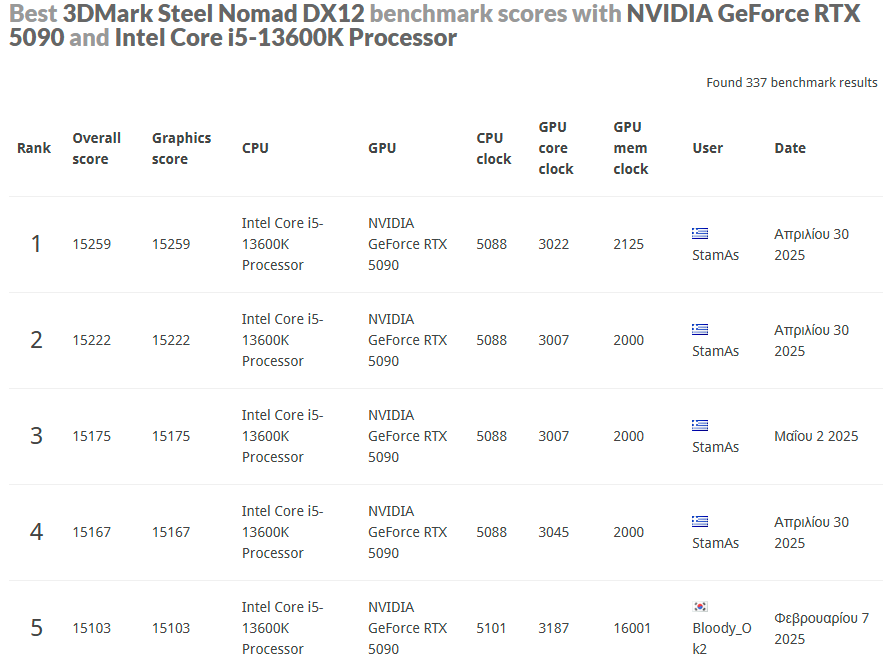This screenshot has width=883, height=661.
Task: Sort by the Overall score column header
Action: [96, 149]
